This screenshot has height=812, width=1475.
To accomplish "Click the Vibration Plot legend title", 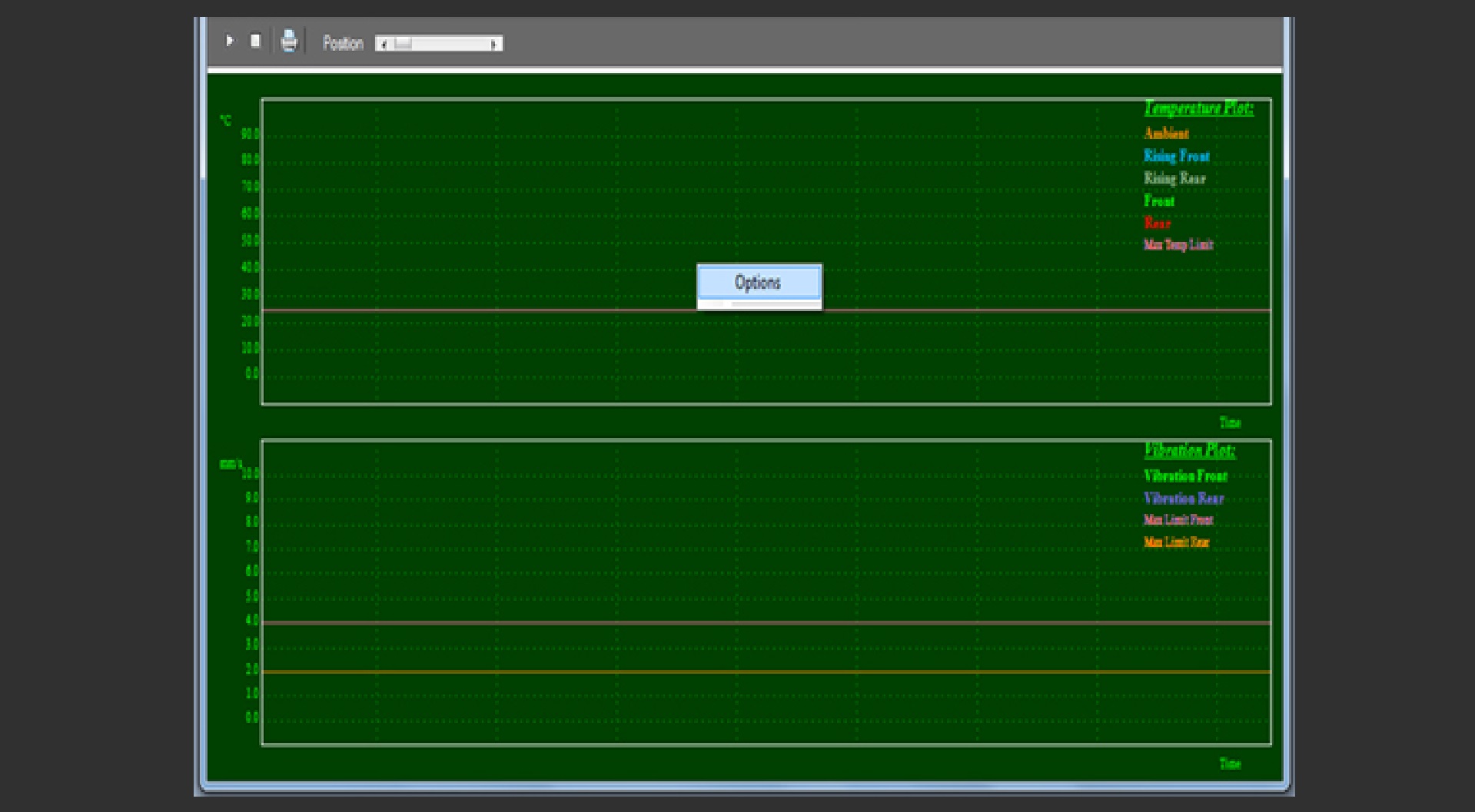I will [x=1190, y=450].
